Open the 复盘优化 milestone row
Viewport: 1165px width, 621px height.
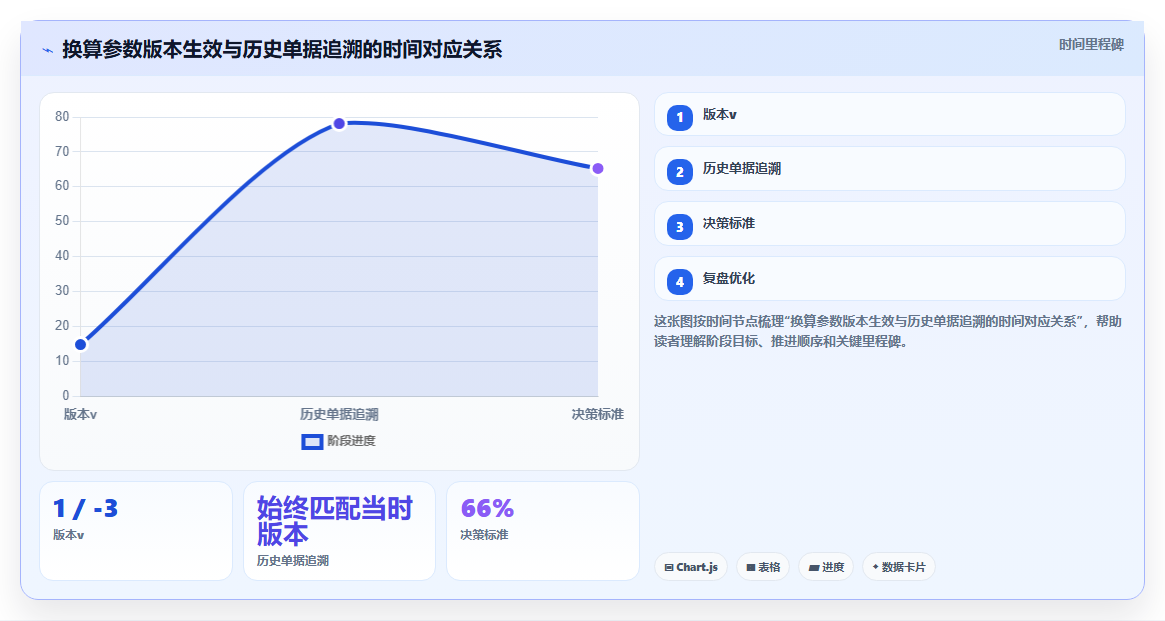tap(889, 279)
